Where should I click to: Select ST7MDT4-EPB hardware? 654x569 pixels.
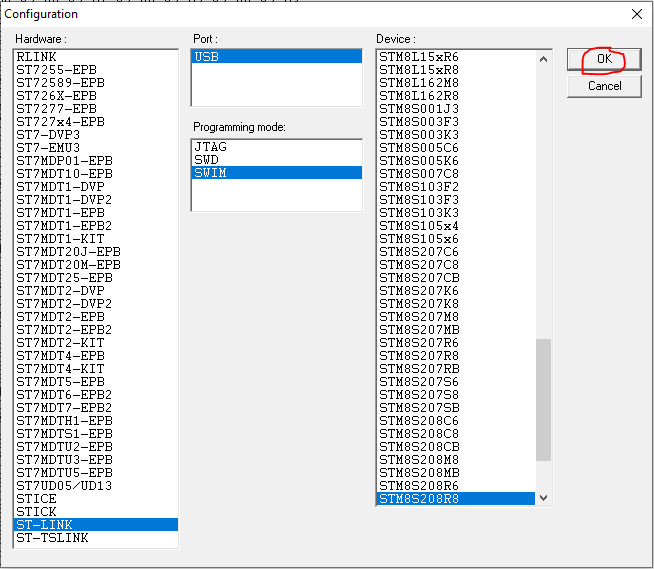[x=96, y=355]
